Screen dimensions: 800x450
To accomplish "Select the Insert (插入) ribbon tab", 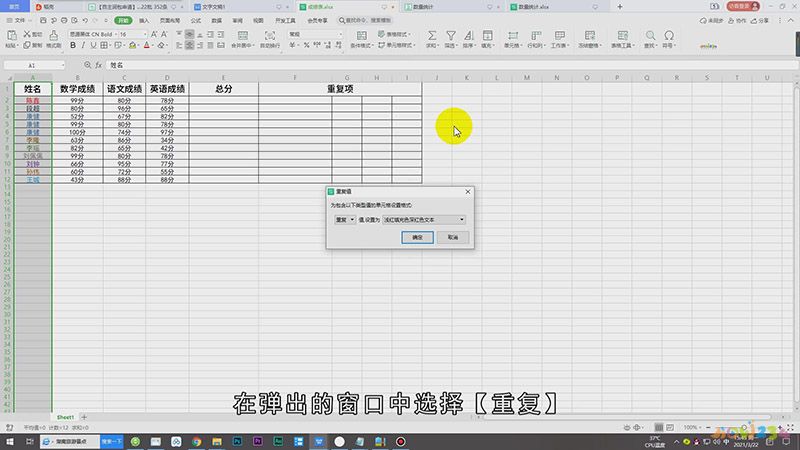I will click(x=144, y=20).
